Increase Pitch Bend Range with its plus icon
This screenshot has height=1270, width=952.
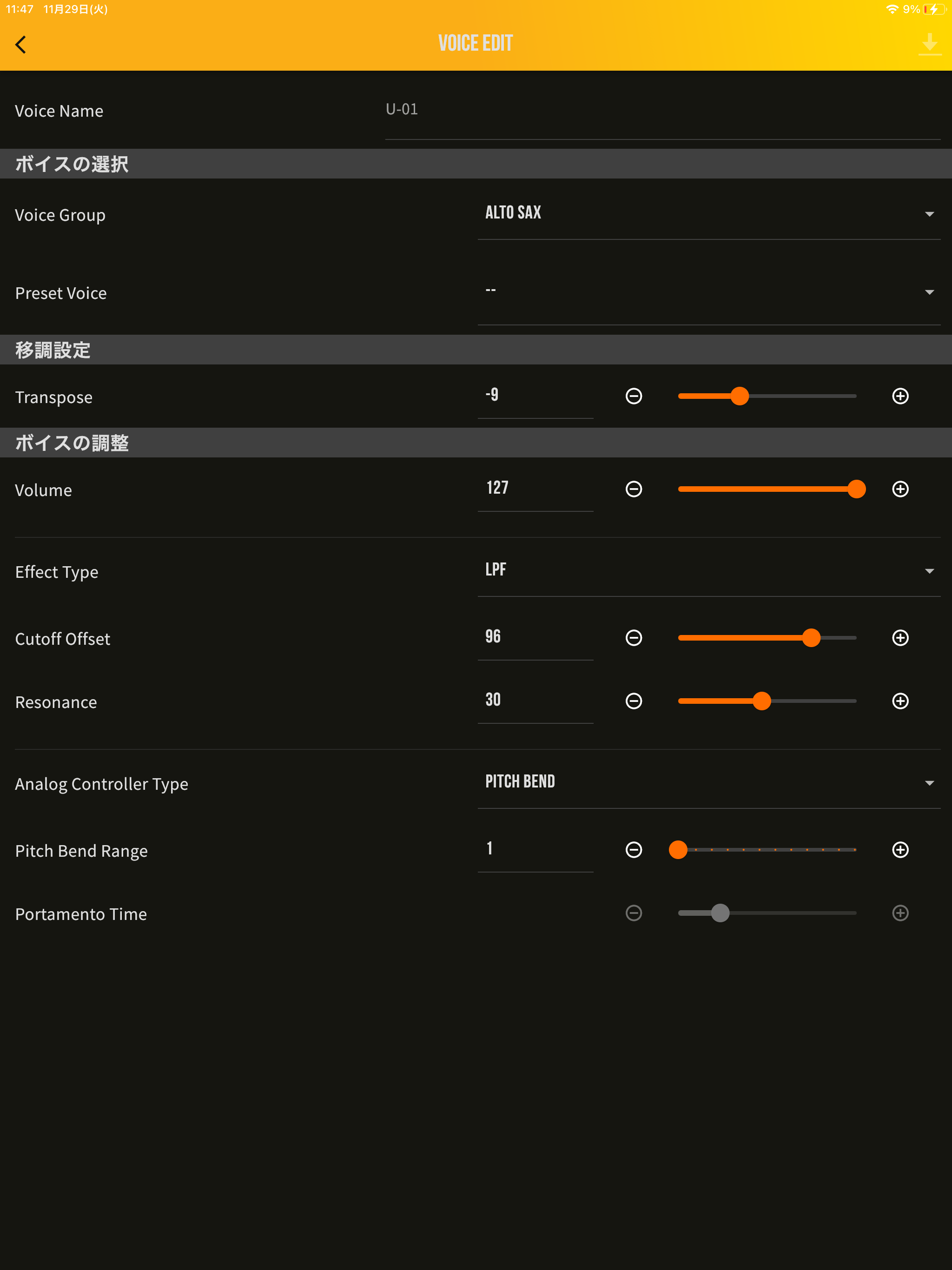900,850
